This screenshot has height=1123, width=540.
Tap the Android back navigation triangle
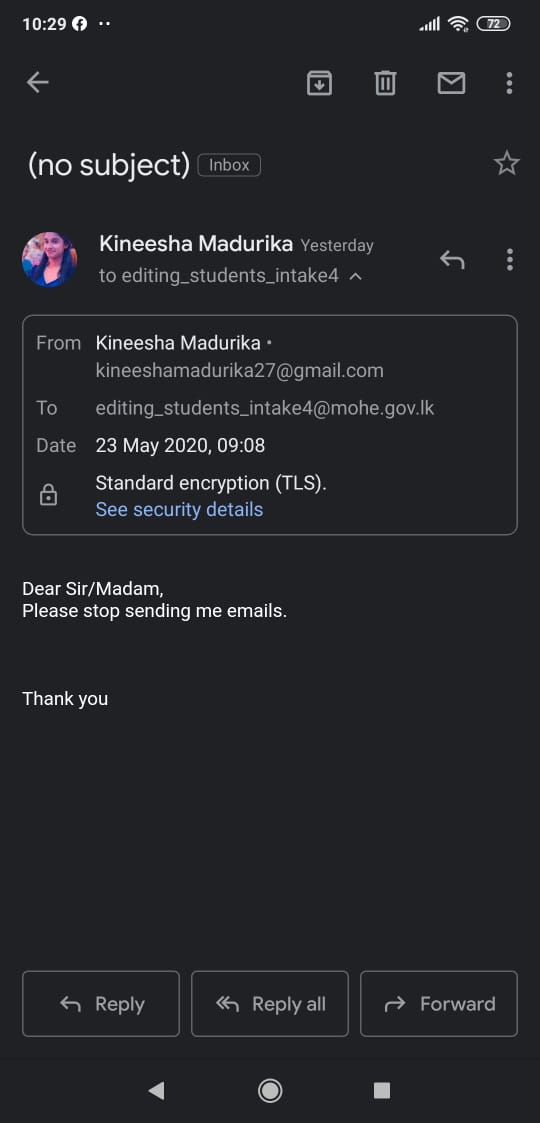(x=156, y=1091)
